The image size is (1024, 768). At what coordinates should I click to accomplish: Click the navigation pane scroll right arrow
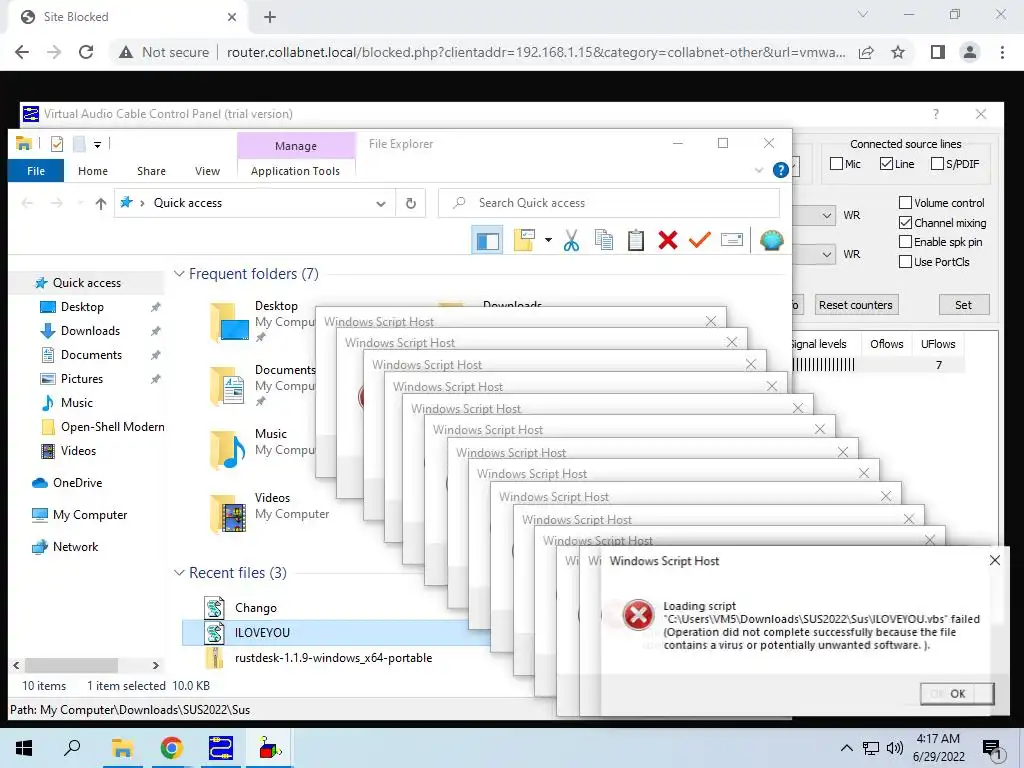click(155, 665)
